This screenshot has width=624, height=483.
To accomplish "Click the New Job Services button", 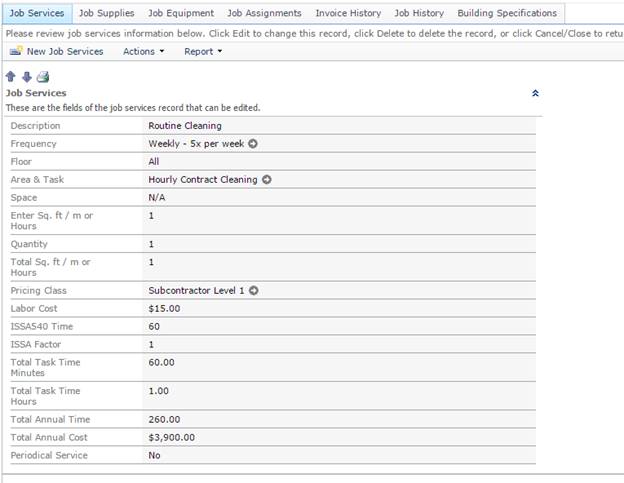I will tap(64, 51).
